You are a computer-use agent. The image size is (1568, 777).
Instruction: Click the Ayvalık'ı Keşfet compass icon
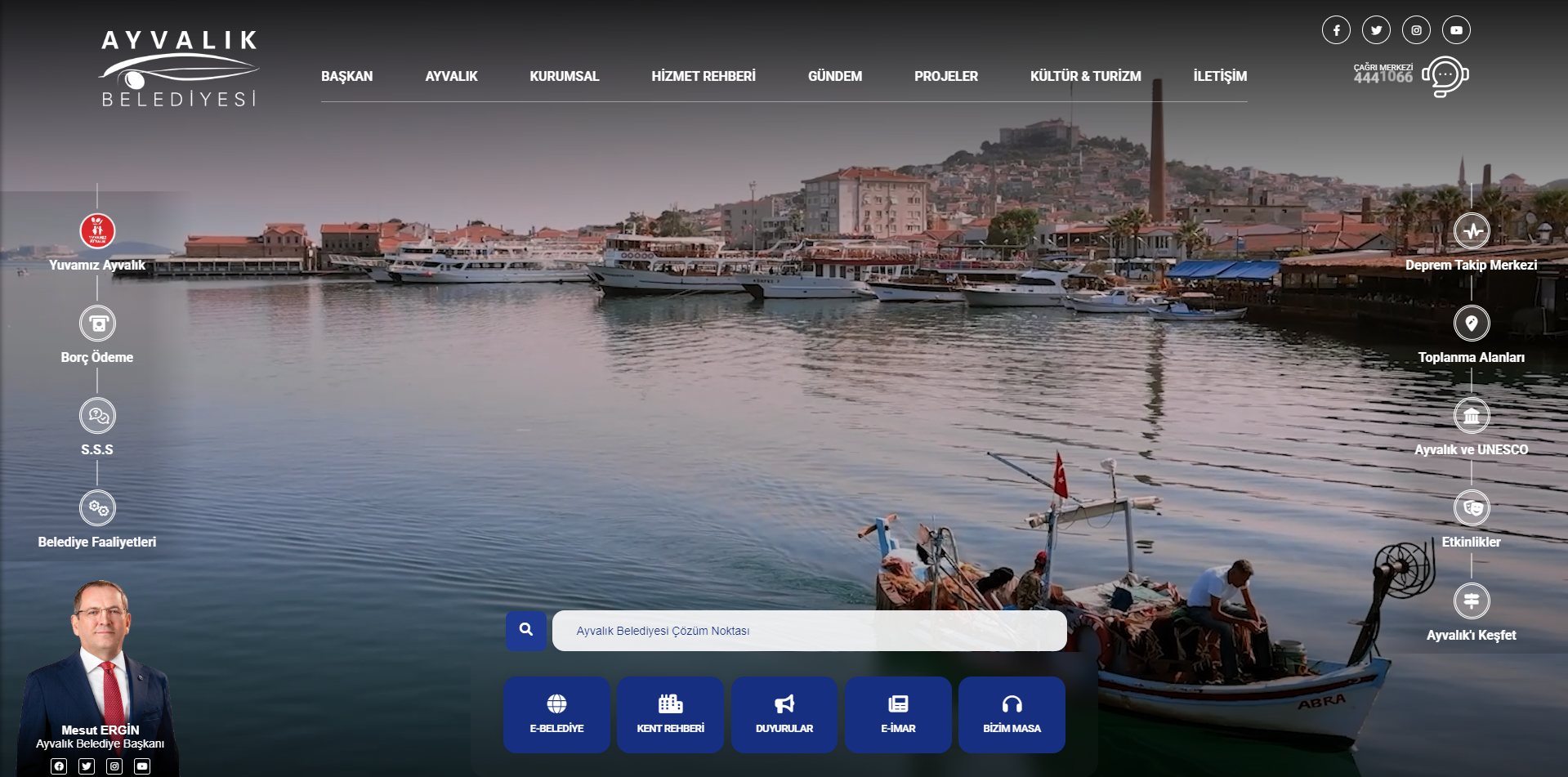pos(1472,600)
